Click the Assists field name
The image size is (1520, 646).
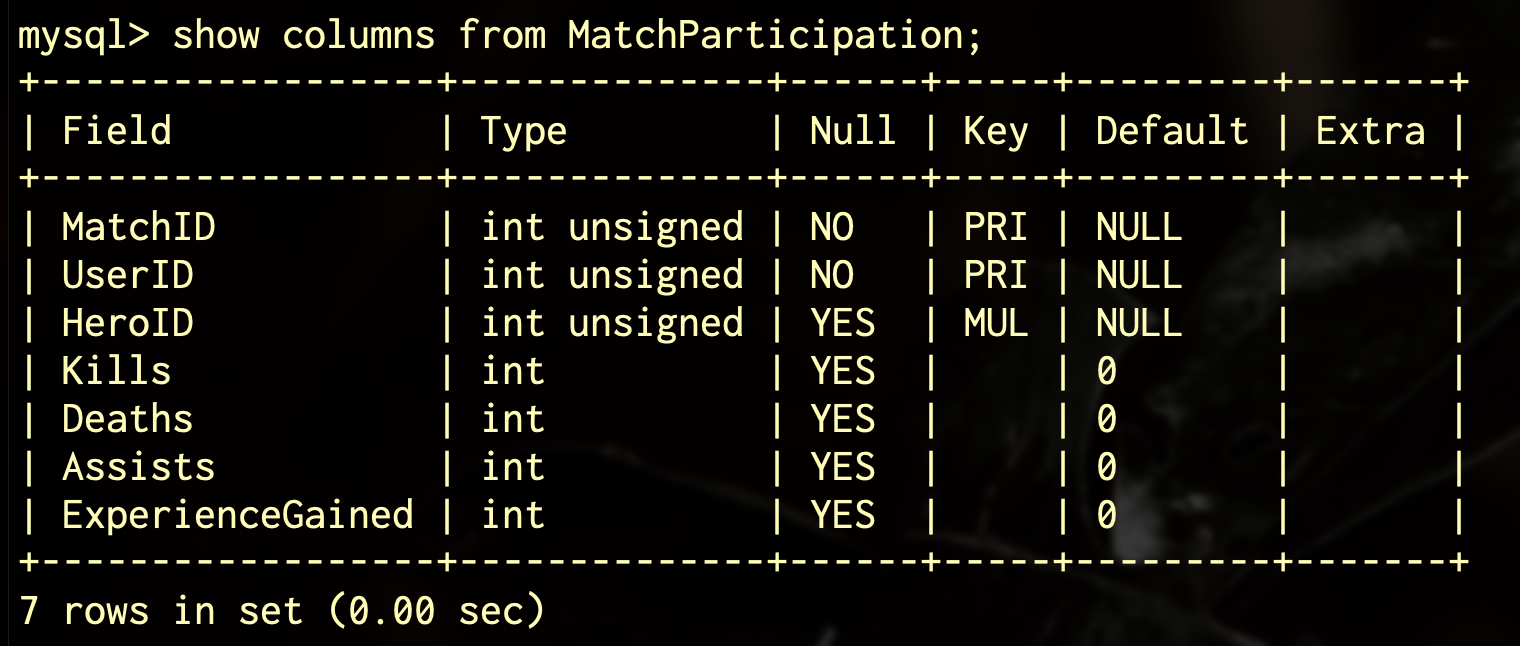point(138,467)
